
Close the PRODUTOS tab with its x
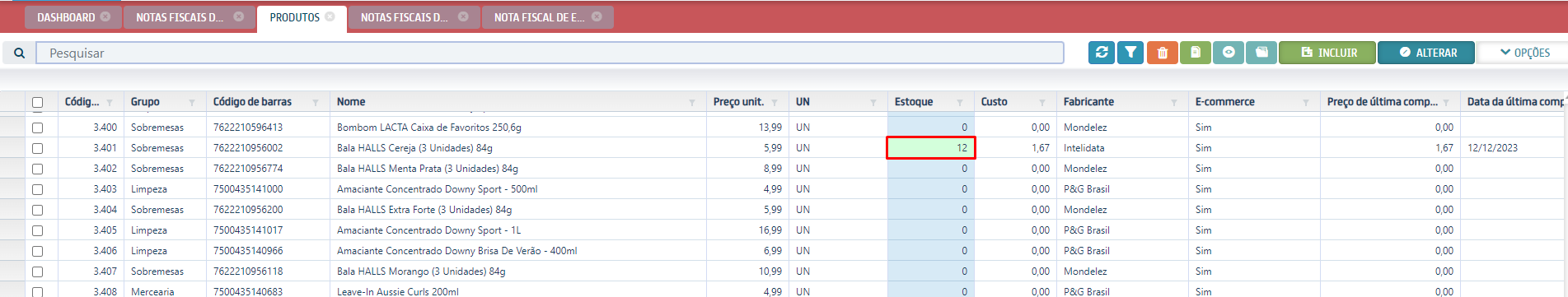click(330, 16)
